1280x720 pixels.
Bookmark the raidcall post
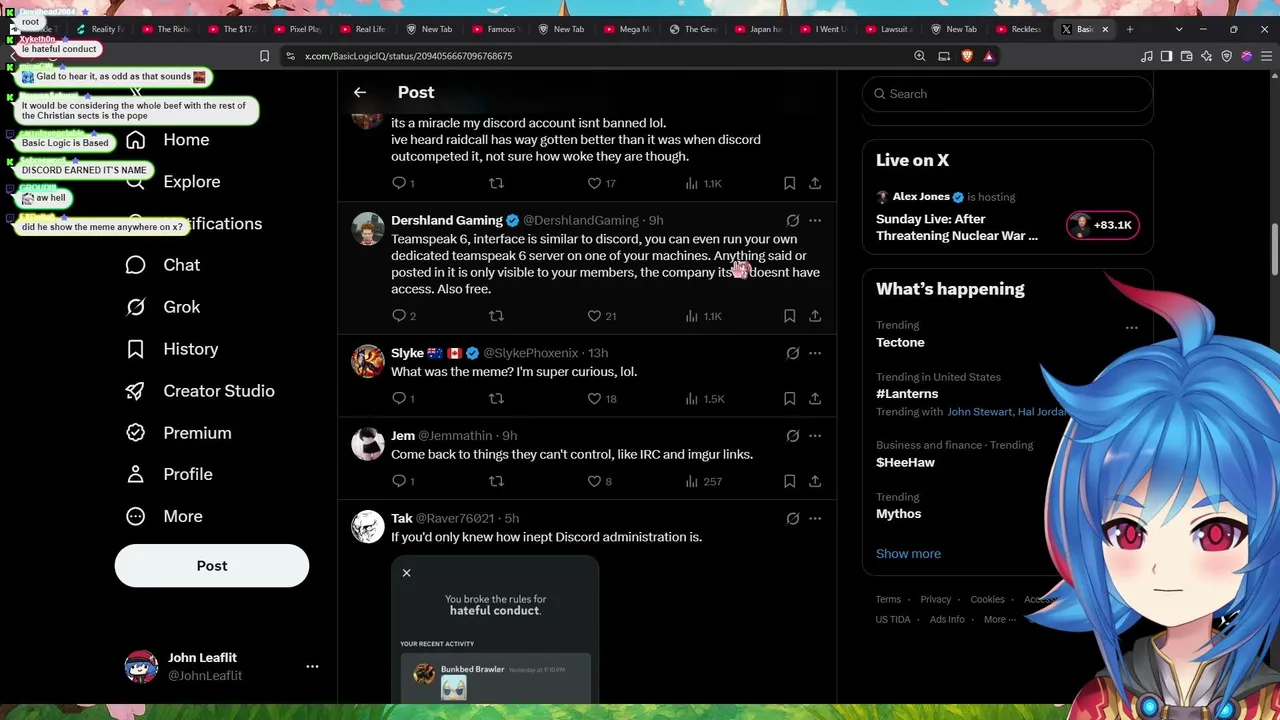[x=789, y=184]
